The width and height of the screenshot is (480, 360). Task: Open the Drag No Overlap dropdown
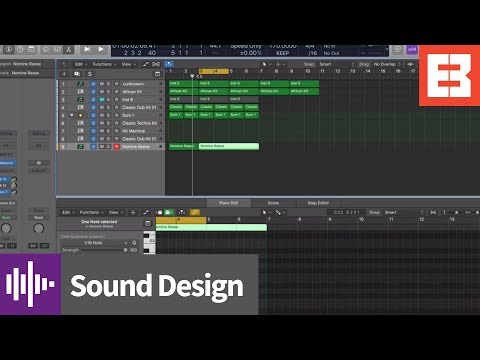coord(387,64)
